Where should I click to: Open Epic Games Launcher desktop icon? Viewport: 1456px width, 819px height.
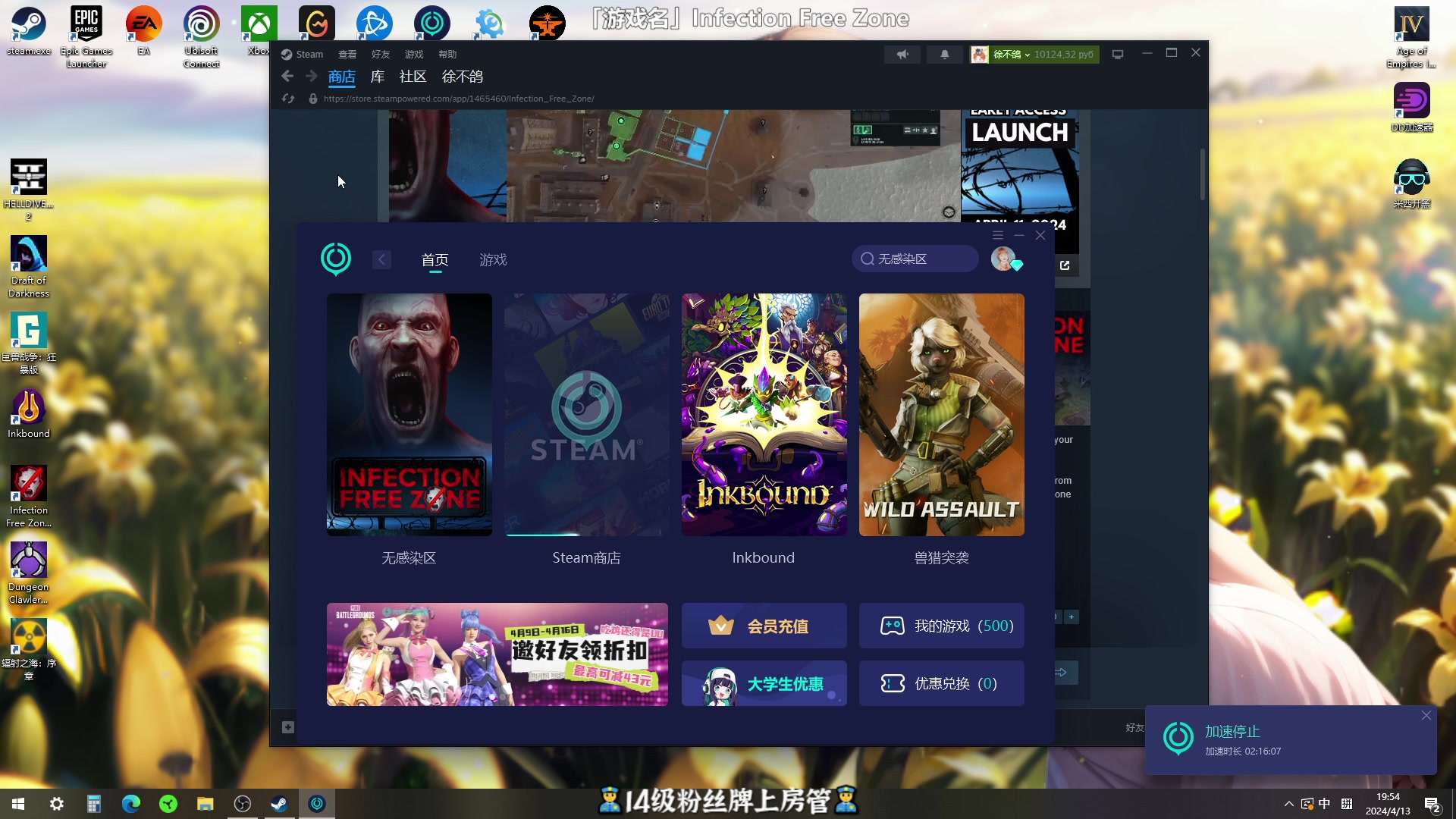86,36
